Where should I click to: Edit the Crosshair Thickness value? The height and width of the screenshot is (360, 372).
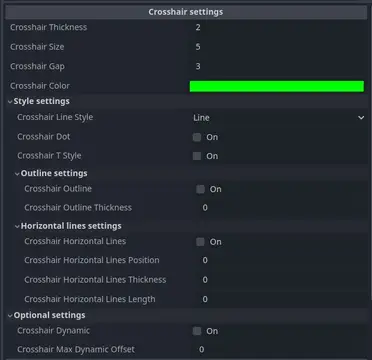point(278,27)
